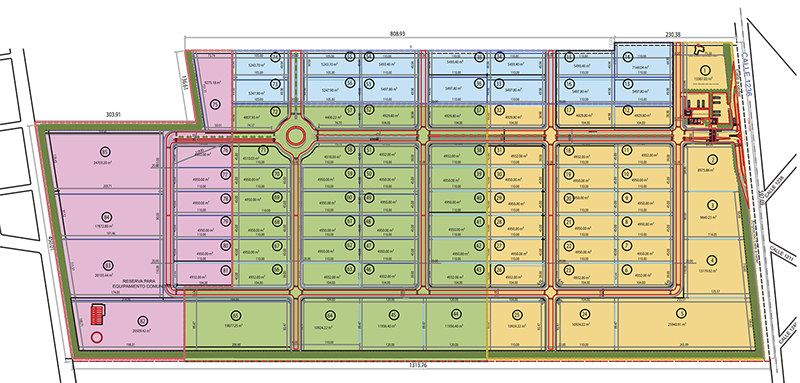Select lot marker 81 in pink zone
800x383 pixels.
tap(226, 270)
